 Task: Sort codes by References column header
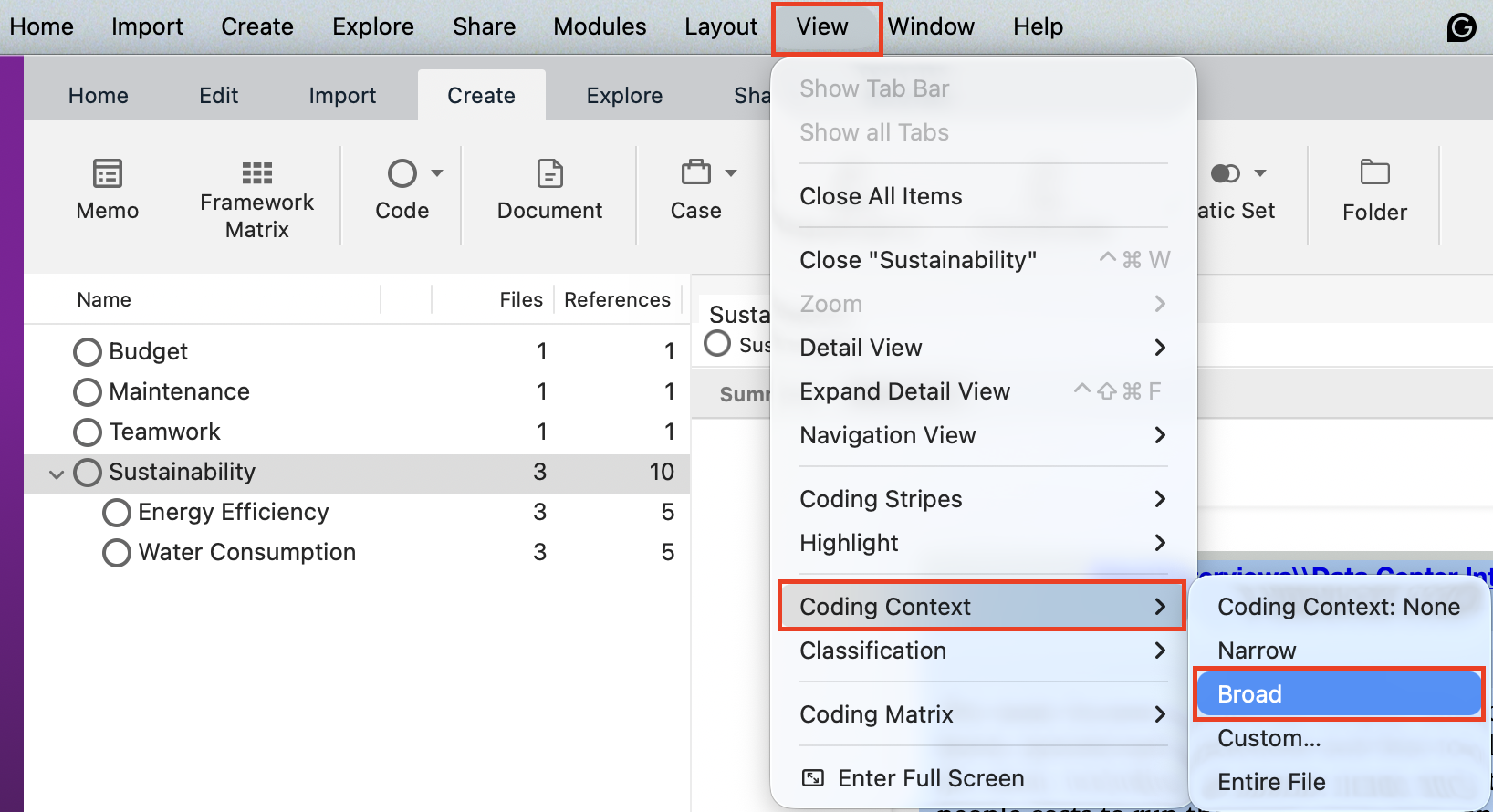(617, 300)
